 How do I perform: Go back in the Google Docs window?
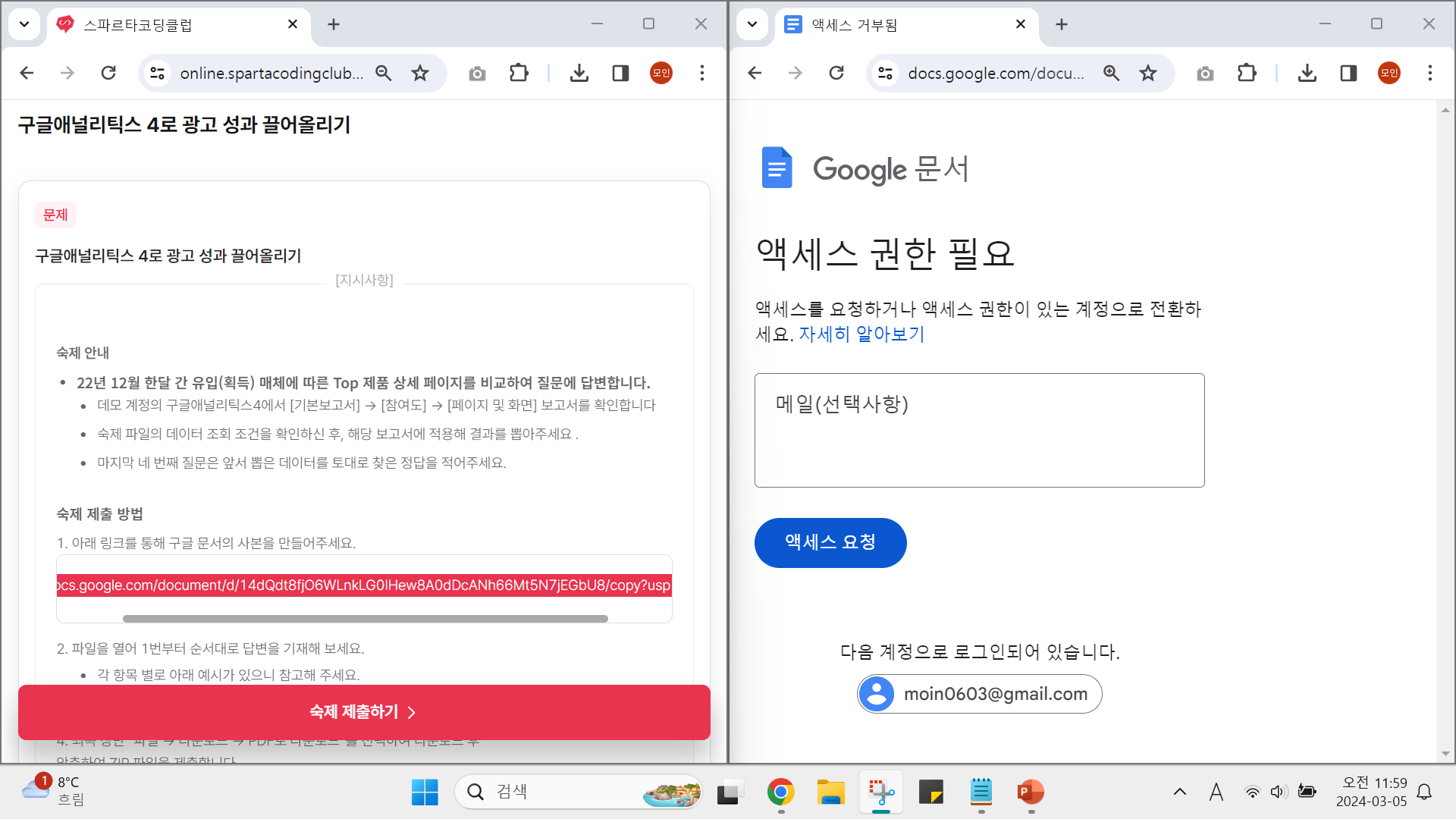pyautogui.click(x=755, y=73)
